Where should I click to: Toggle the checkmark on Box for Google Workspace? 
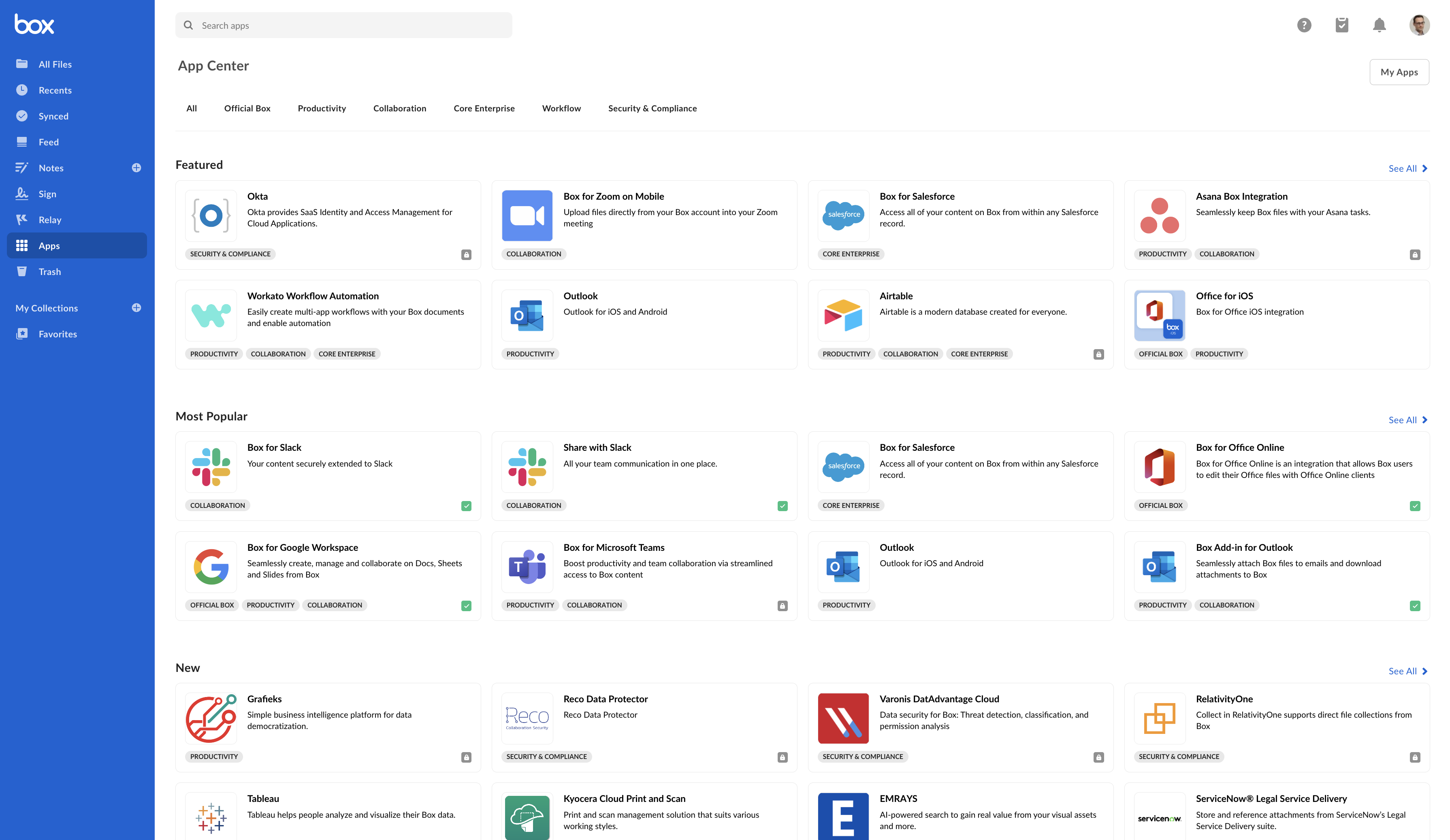[467, 606]
